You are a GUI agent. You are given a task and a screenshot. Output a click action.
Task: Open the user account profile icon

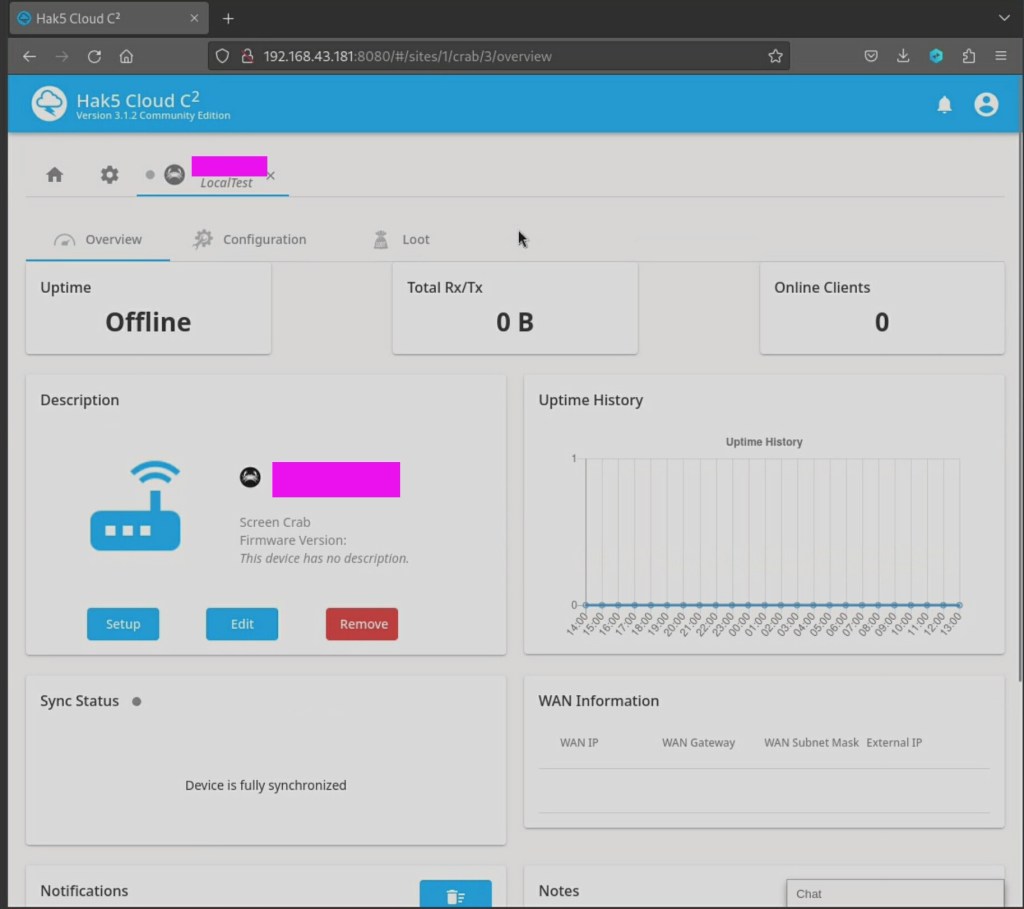tap(986, 105)
